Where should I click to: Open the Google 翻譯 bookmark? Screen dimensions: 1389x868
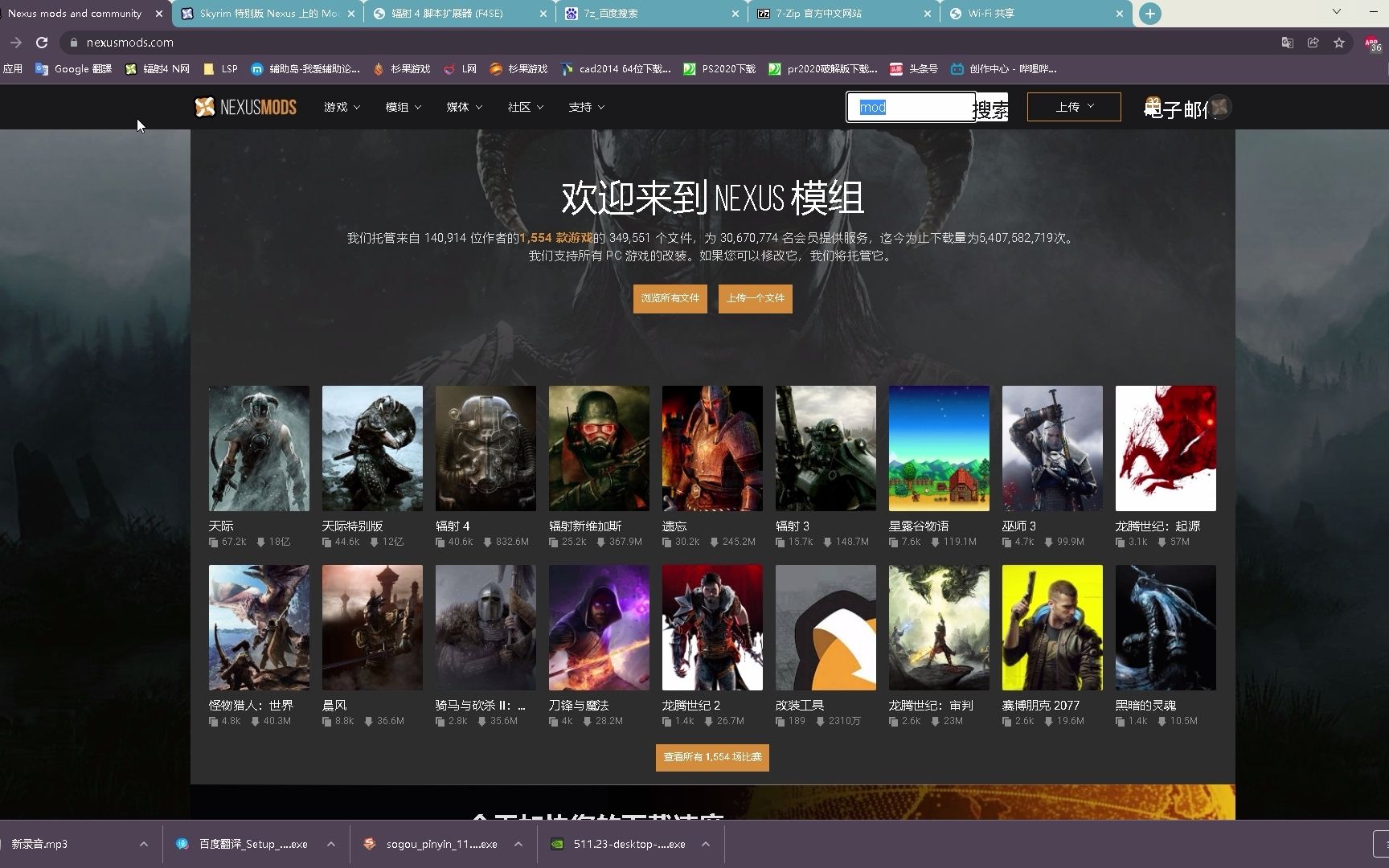[x=74, y=69]
